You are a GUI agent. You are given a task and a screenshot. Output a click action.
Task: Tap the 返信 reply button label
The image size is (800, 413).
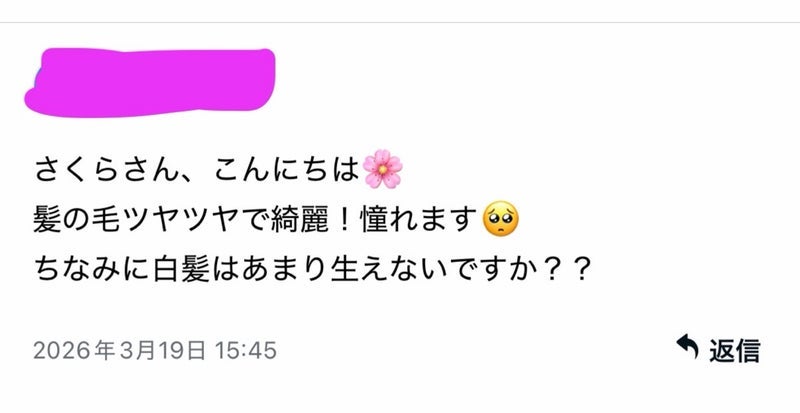[735, 350]
